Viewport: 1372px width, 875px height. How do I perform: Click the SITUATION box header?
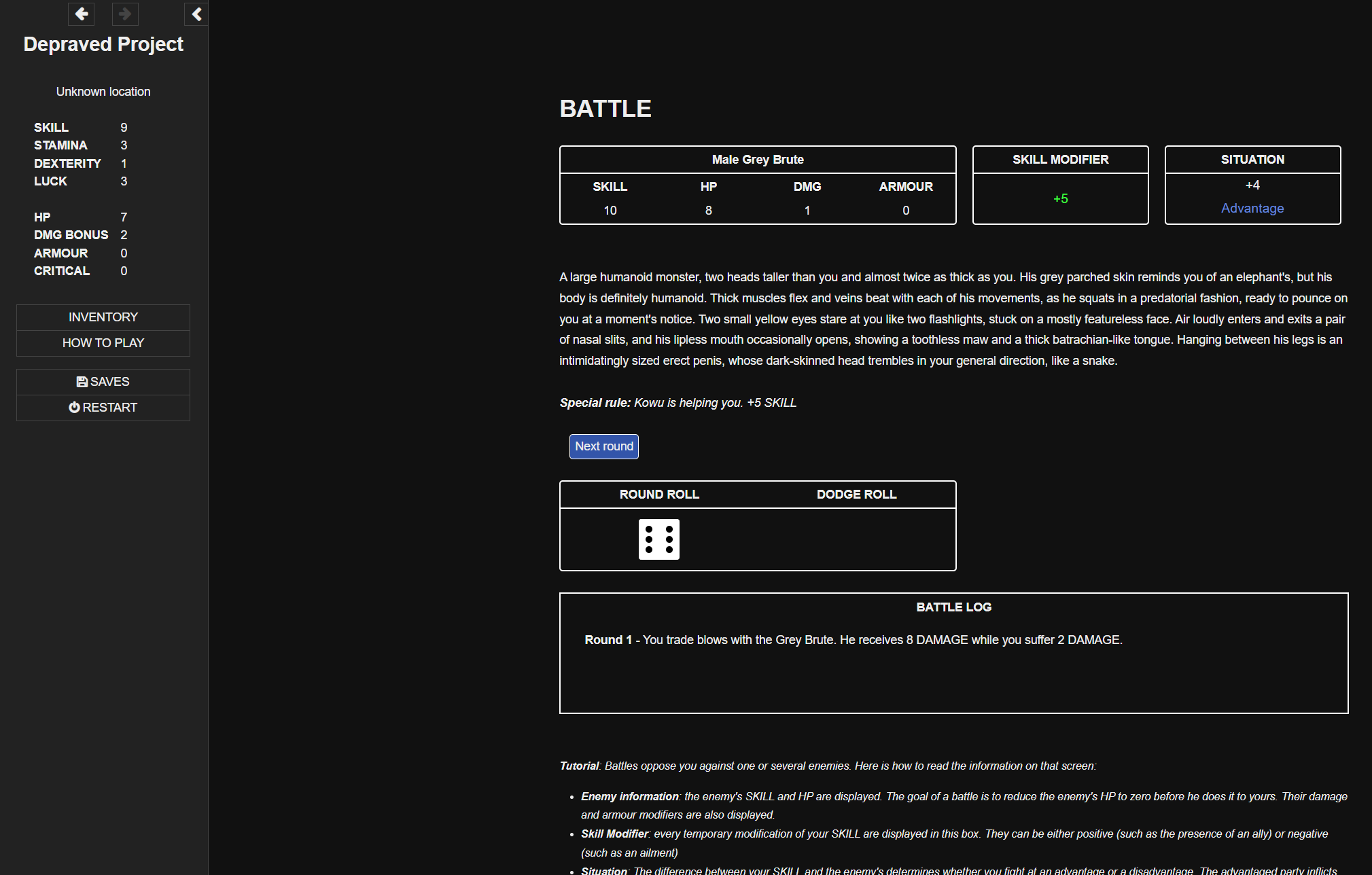(x=1252, y=160)
